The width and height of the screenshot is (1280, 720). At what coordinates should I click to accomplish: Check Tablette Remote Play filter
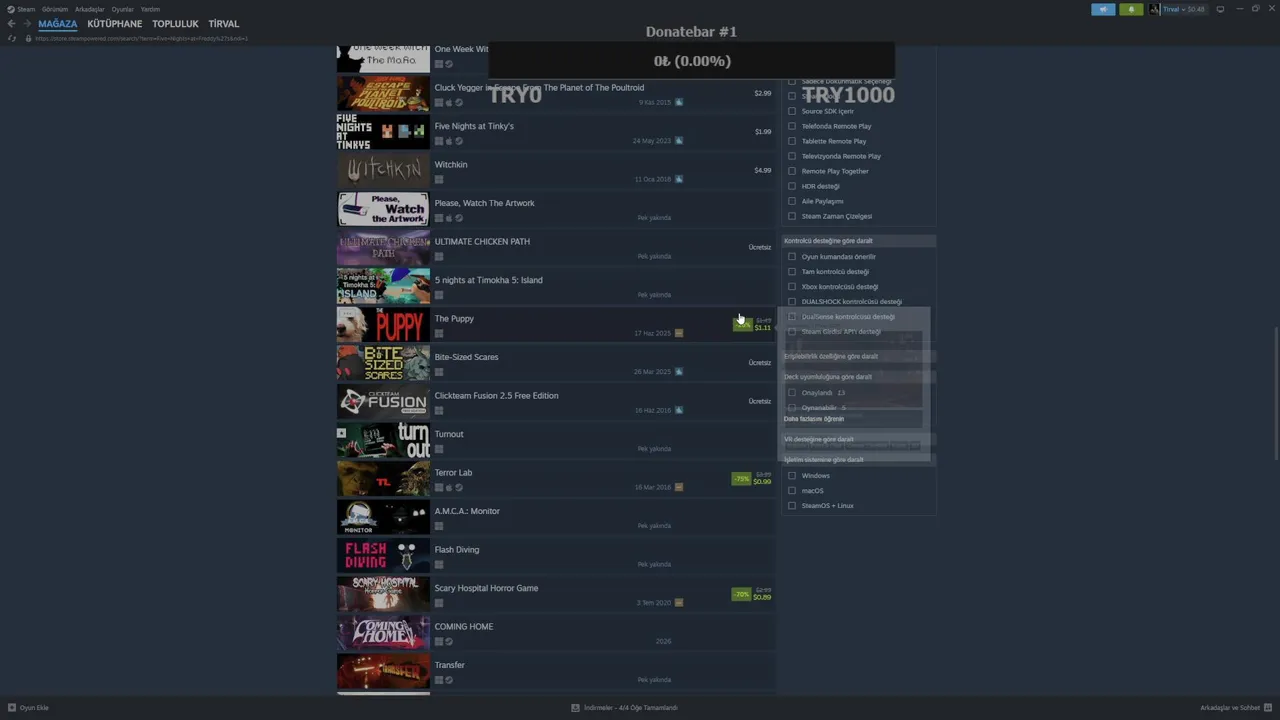tap(792, 141)
